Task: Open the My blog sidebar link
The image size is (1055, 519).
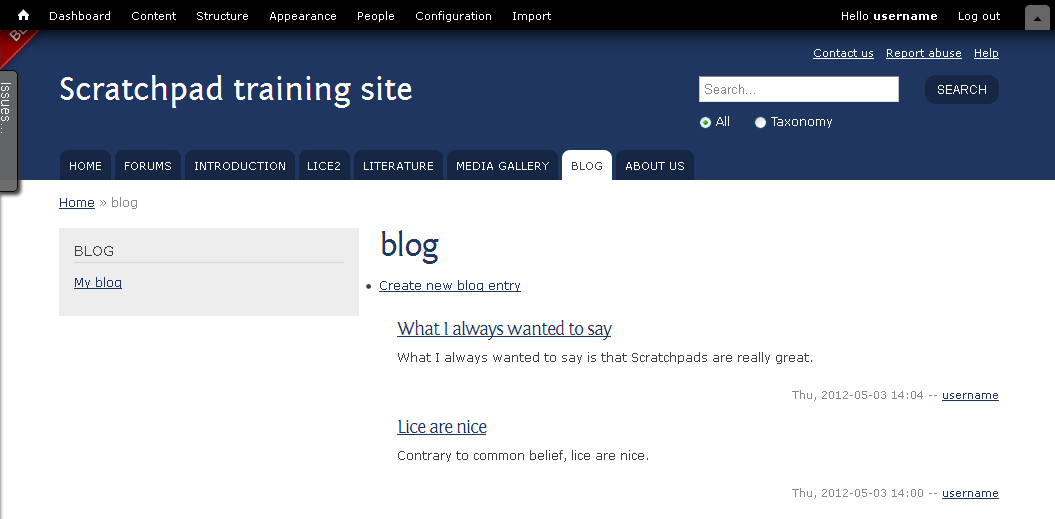Action: pyautogui.click(x=98, y=283)
